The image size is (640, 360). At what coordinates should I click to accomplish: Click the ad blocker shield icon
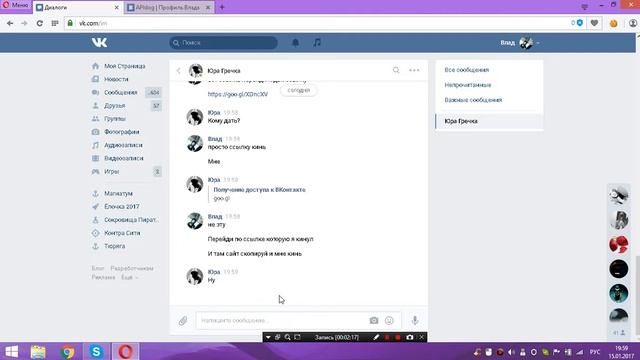pyautogui.click(x=580, y=23)
